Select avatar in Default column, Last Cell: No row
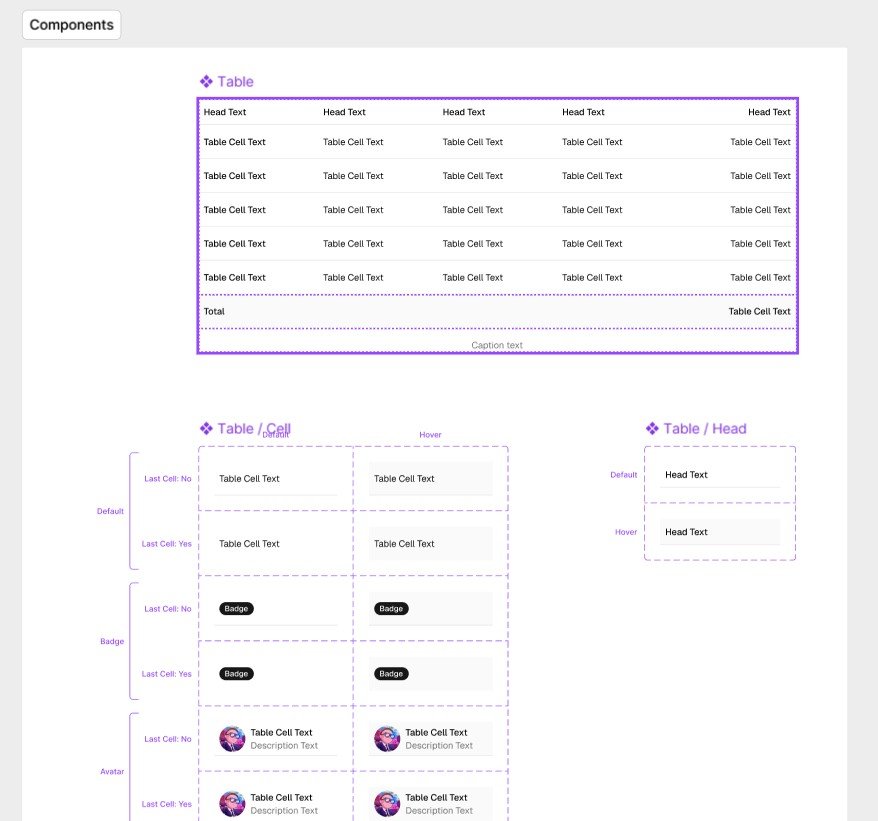Viewport: 878px width, 821px height. coord(232,739)
